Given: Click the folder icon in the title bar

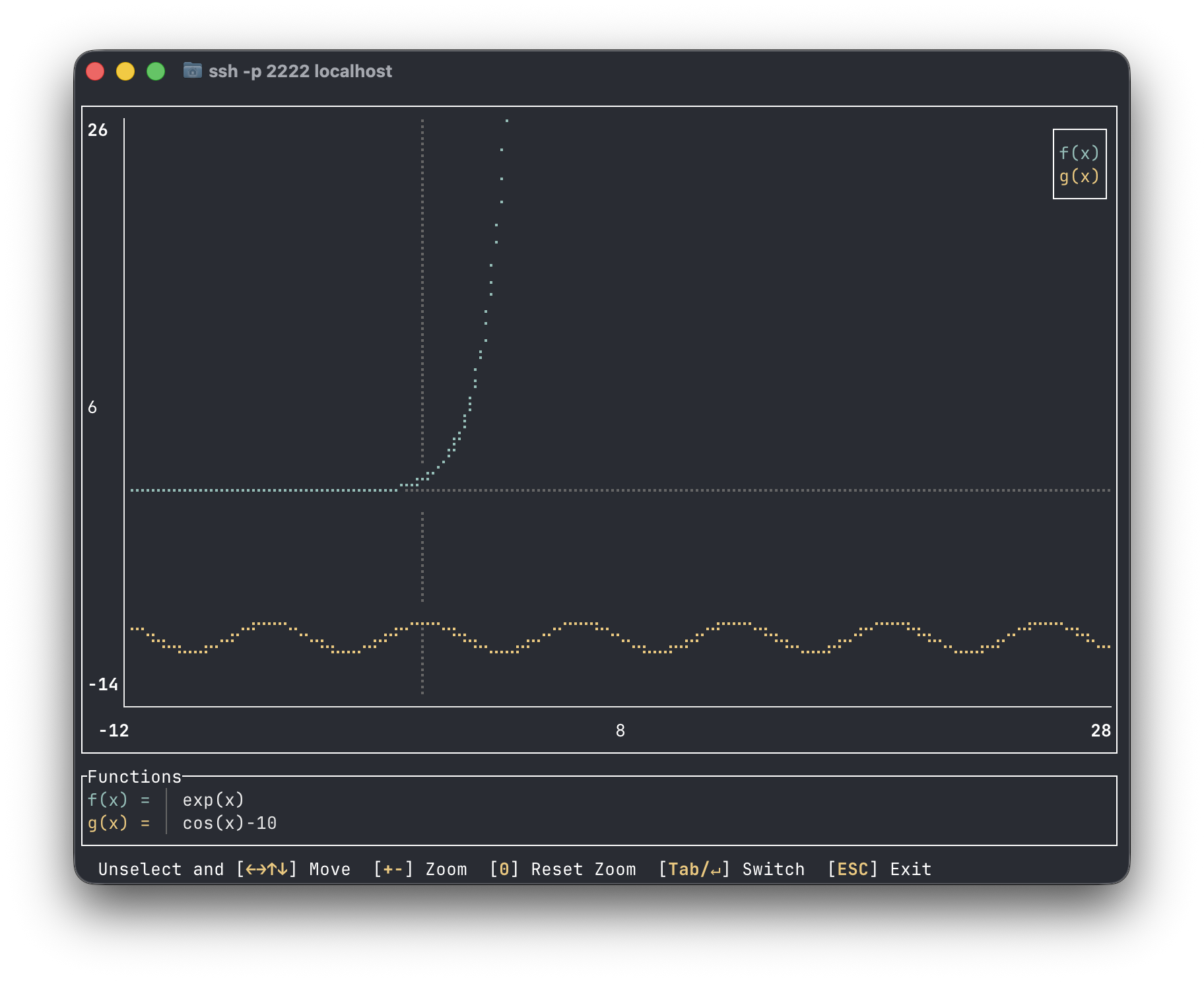Looking at the screenshot, I should coord(192,70).
